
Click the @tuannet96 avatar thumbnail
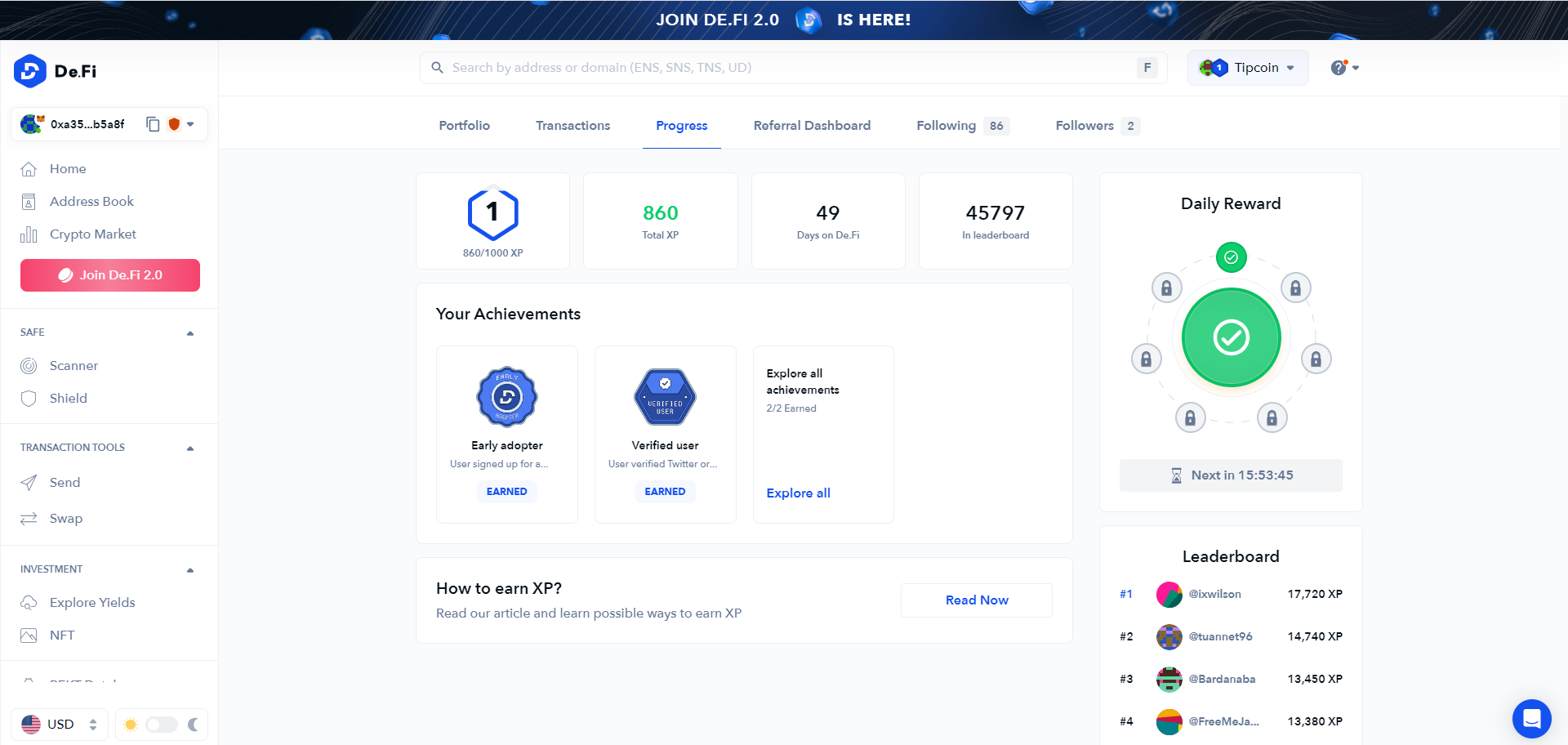pos(1169,637)
